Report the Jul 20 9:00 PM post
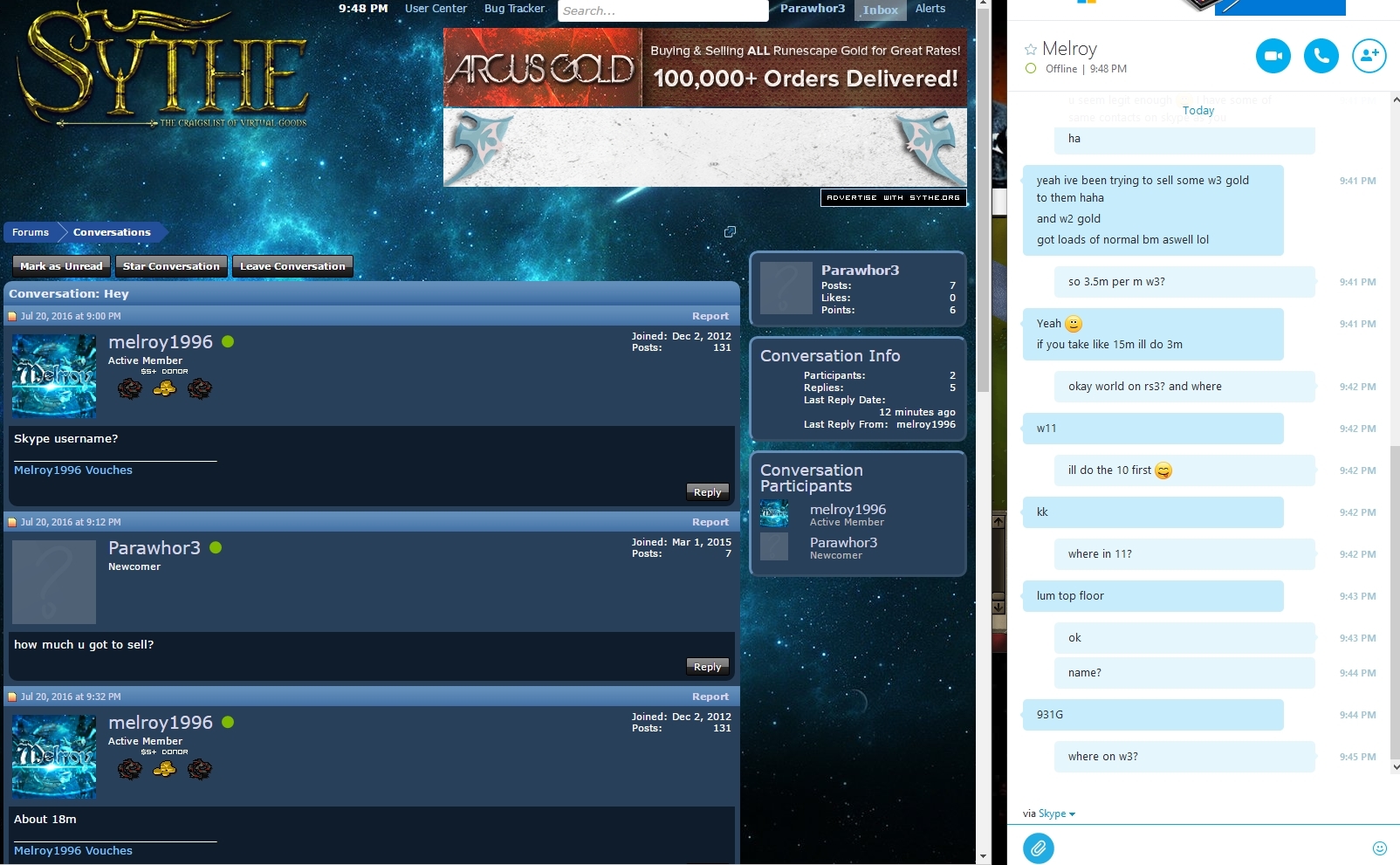 710,316
